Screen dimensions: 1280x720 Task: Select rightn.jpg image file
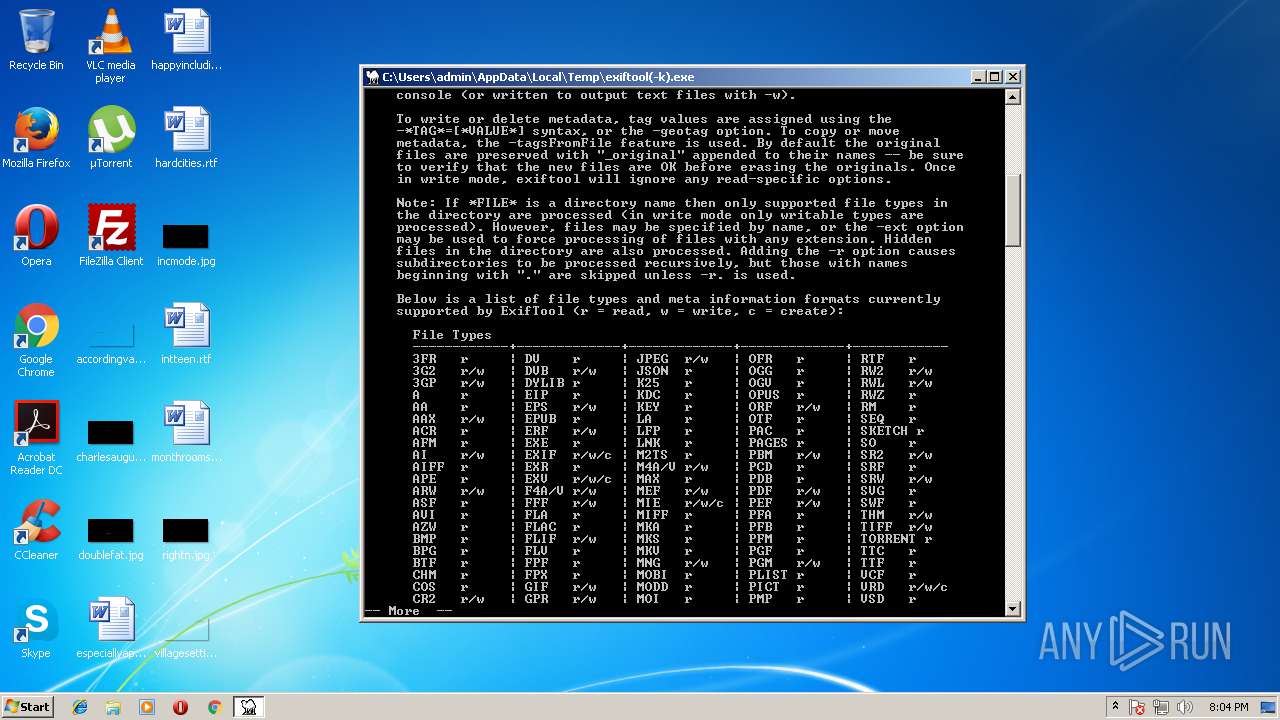click(186, 539)
